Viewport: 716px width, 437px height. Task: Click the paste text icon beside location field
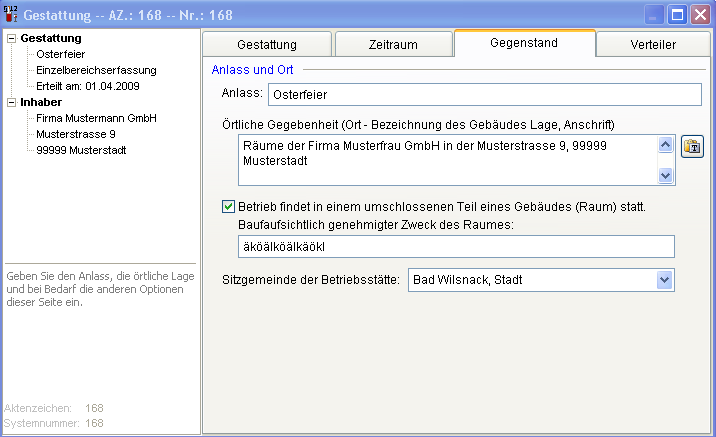tap(692, 146)
